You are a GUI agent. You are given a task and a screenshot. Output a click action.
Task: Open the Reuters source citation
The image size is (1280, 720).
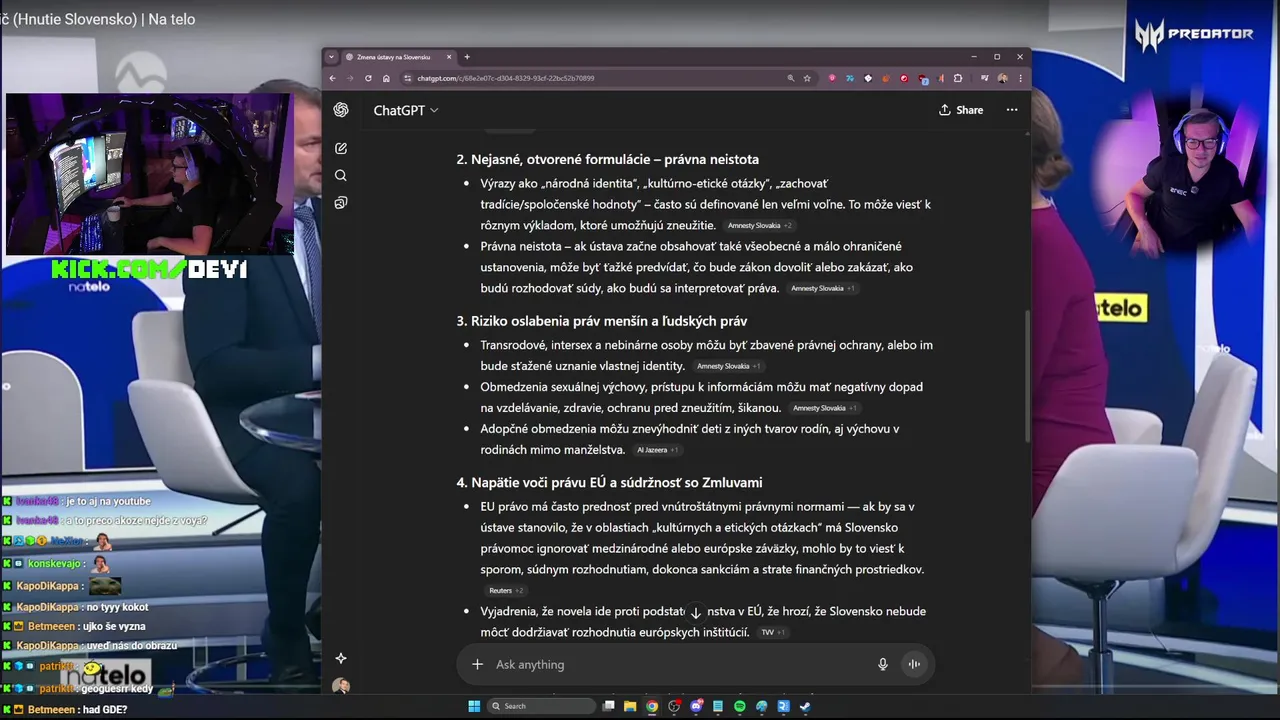(505, 591)
